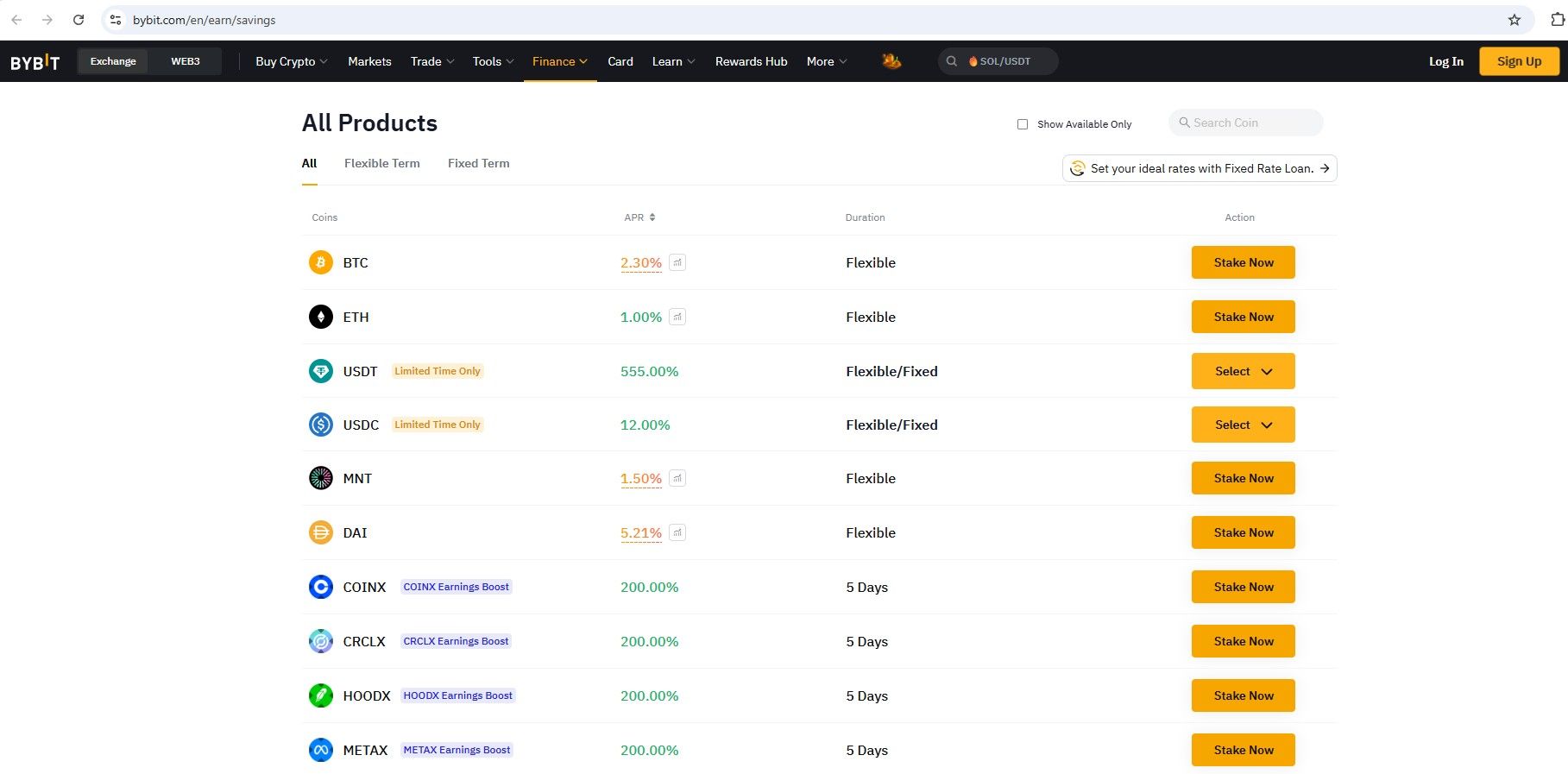
Task: Click the CRCLX Earnings Boost tag
Action: pyautogui.click(x=456, y=641)
